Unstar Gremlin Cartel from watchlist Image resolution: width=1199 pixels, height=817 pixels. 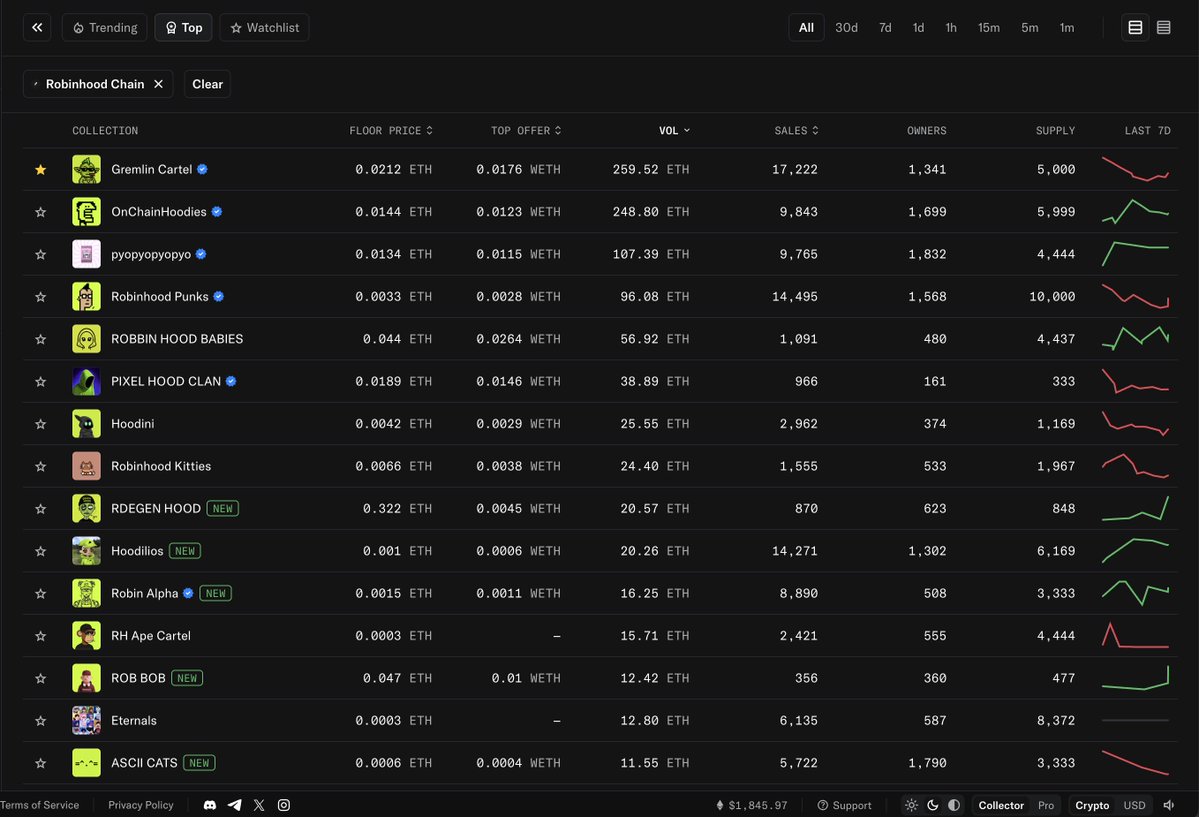coord(41,169)
